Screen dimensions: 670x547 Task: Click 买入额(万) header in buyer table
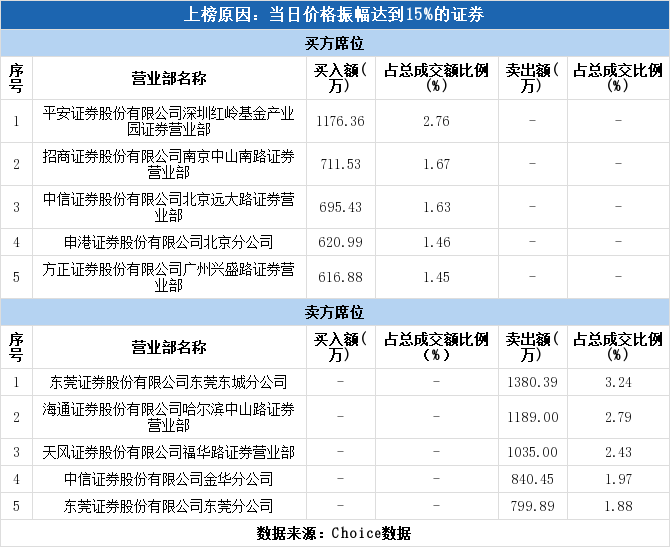341,78
